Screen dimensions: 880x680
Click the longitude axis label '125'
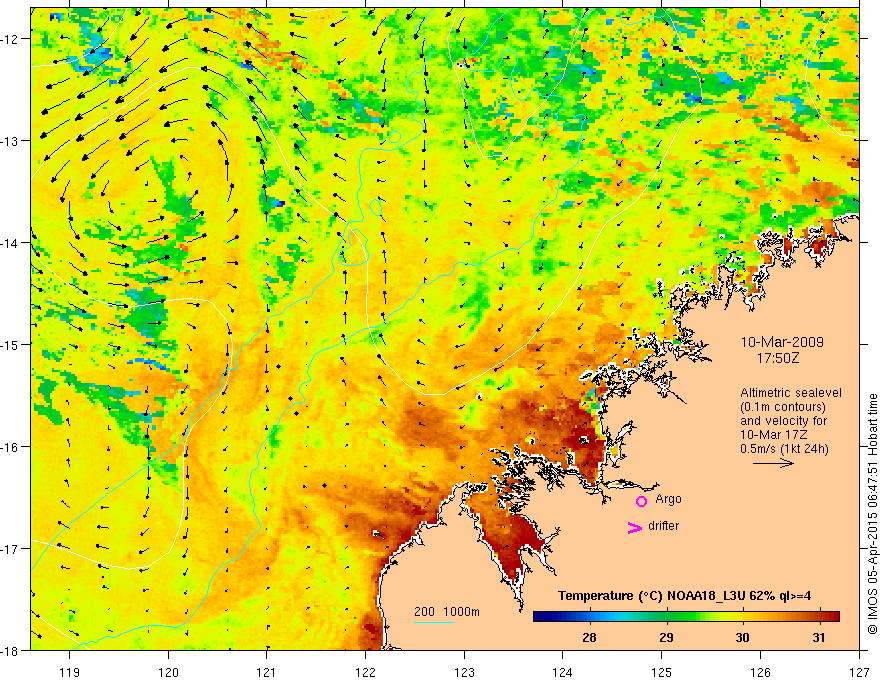pyautogui.click(x=662, y=672)
